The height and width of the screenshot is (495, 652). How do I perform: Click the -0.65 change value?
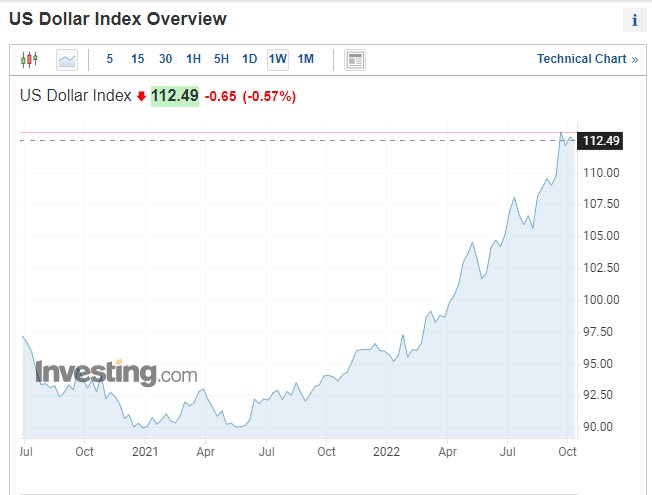220,97
